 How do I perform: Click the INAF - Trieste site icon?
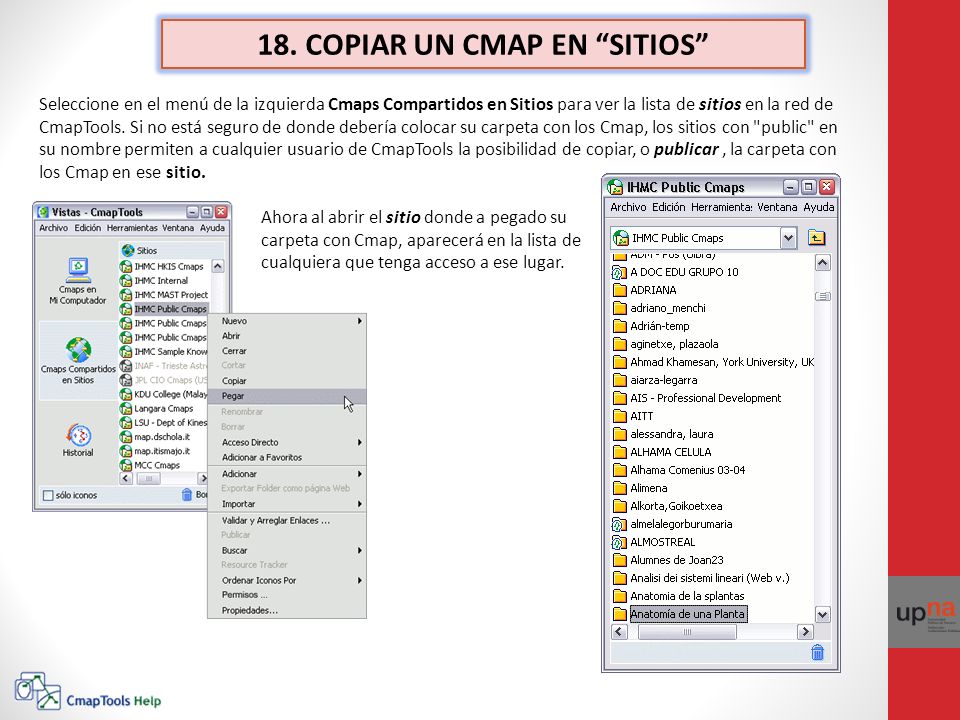coord(126,366)
